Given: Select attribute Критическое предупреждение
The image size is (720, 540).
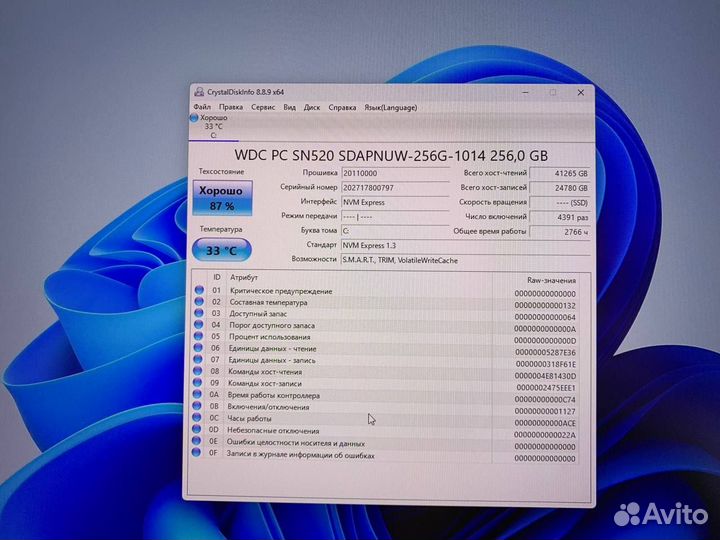Looking at the screenshot, I should point(281,291).
